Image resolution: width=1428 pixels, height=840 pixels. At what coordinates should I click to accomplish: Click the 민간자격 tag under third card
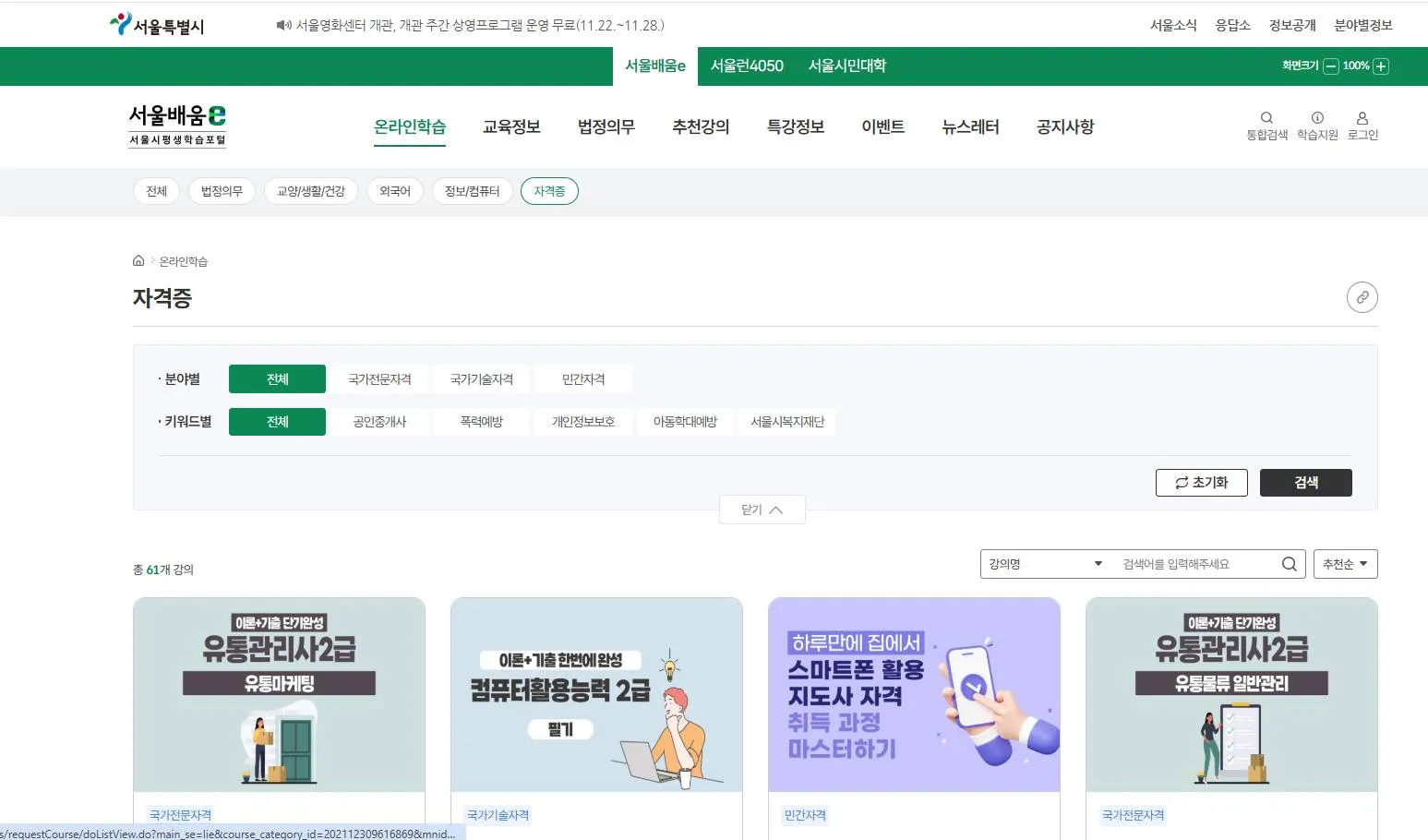point(805,815)
